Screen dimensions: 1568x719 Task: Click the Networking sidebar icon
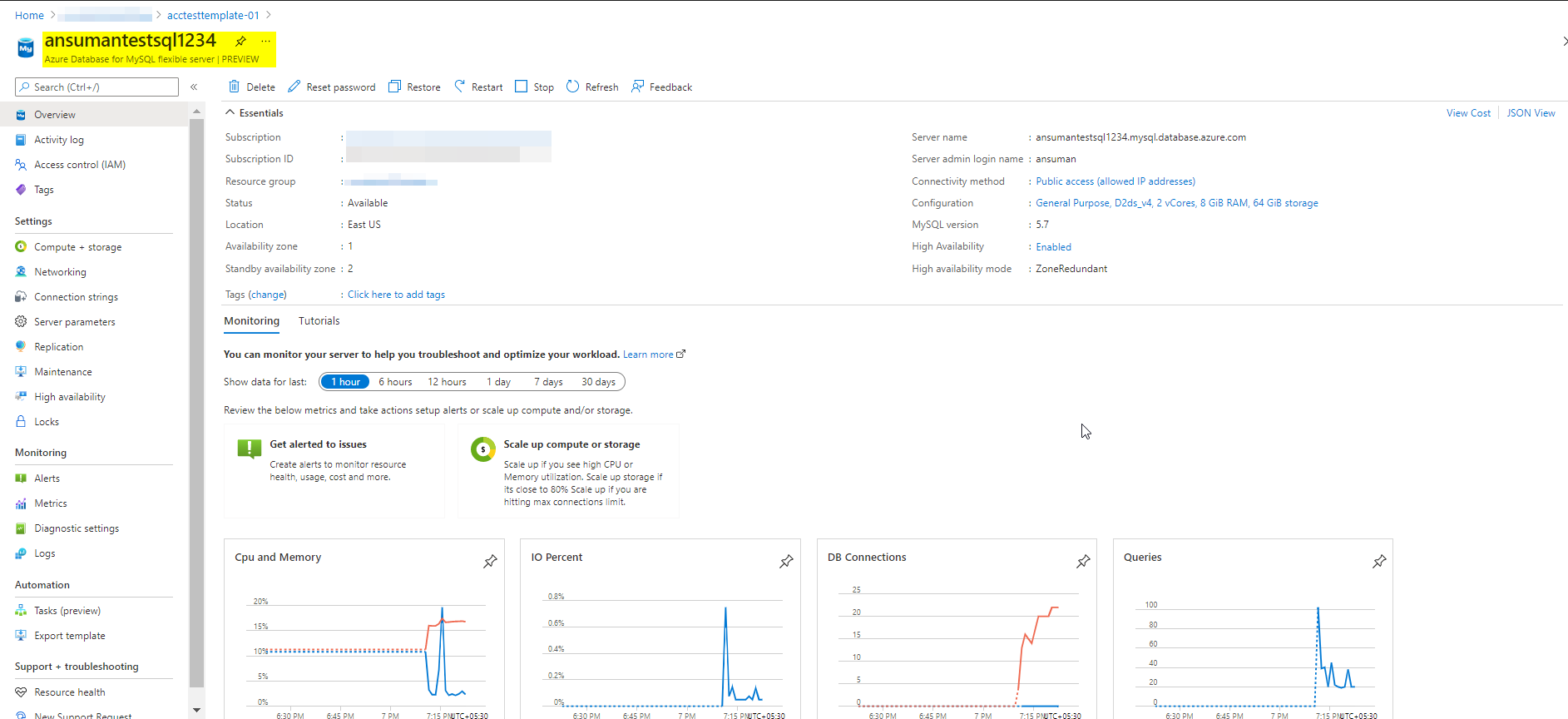pyautogui.click(x=21, y=272)
